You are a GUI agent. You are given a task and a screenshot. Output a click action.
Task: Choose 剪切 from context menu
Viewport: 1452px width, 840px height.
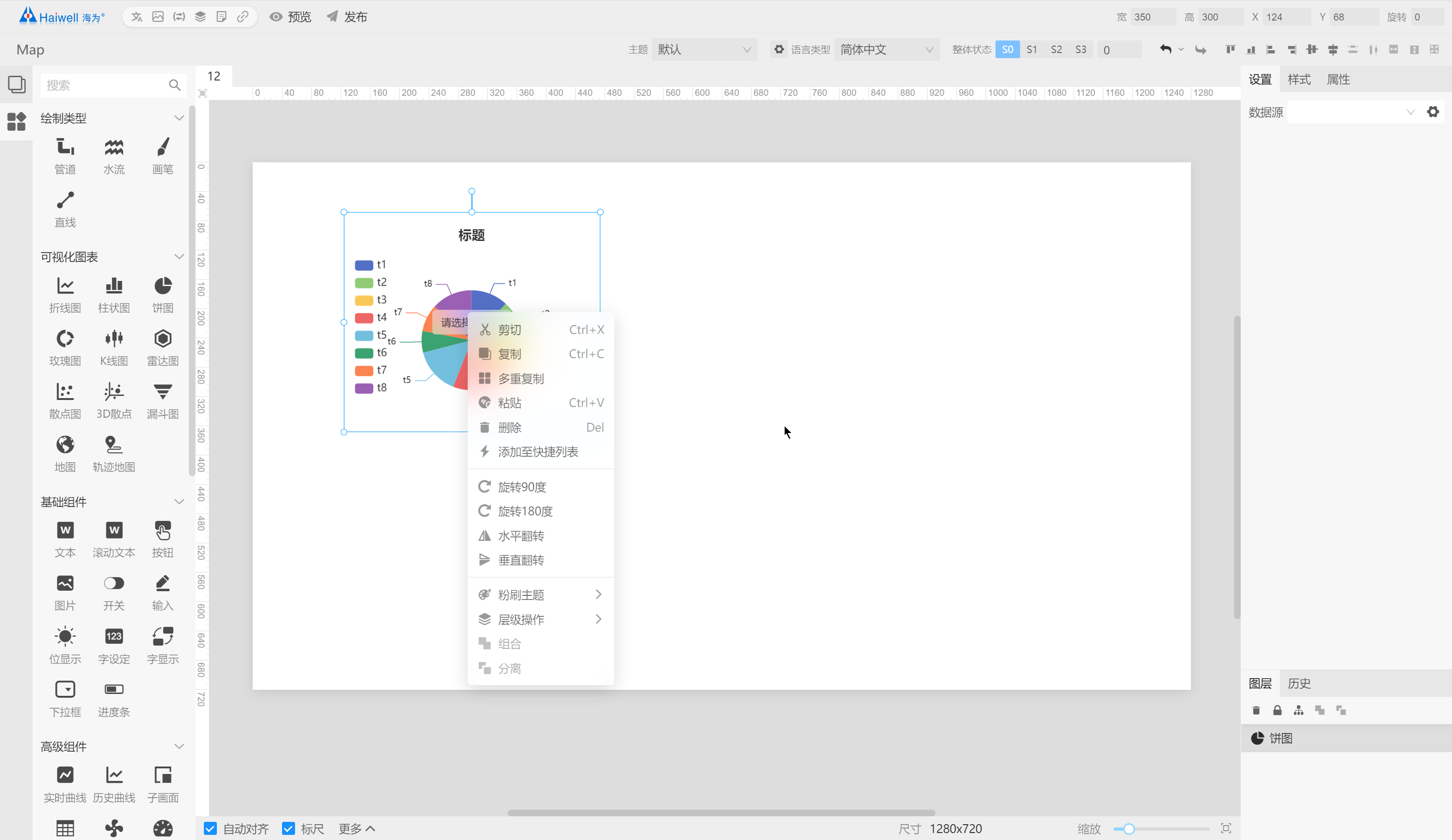click(540, 329)
